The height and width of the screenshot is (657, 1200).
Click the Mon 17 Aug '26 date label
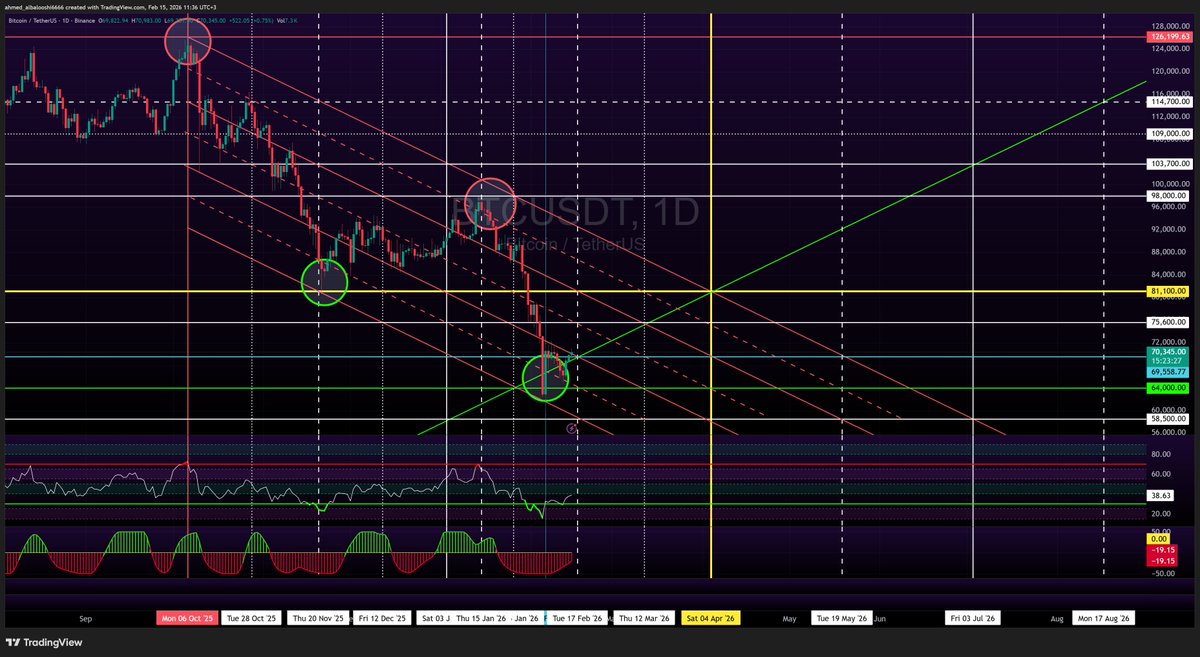point(1104,619)
